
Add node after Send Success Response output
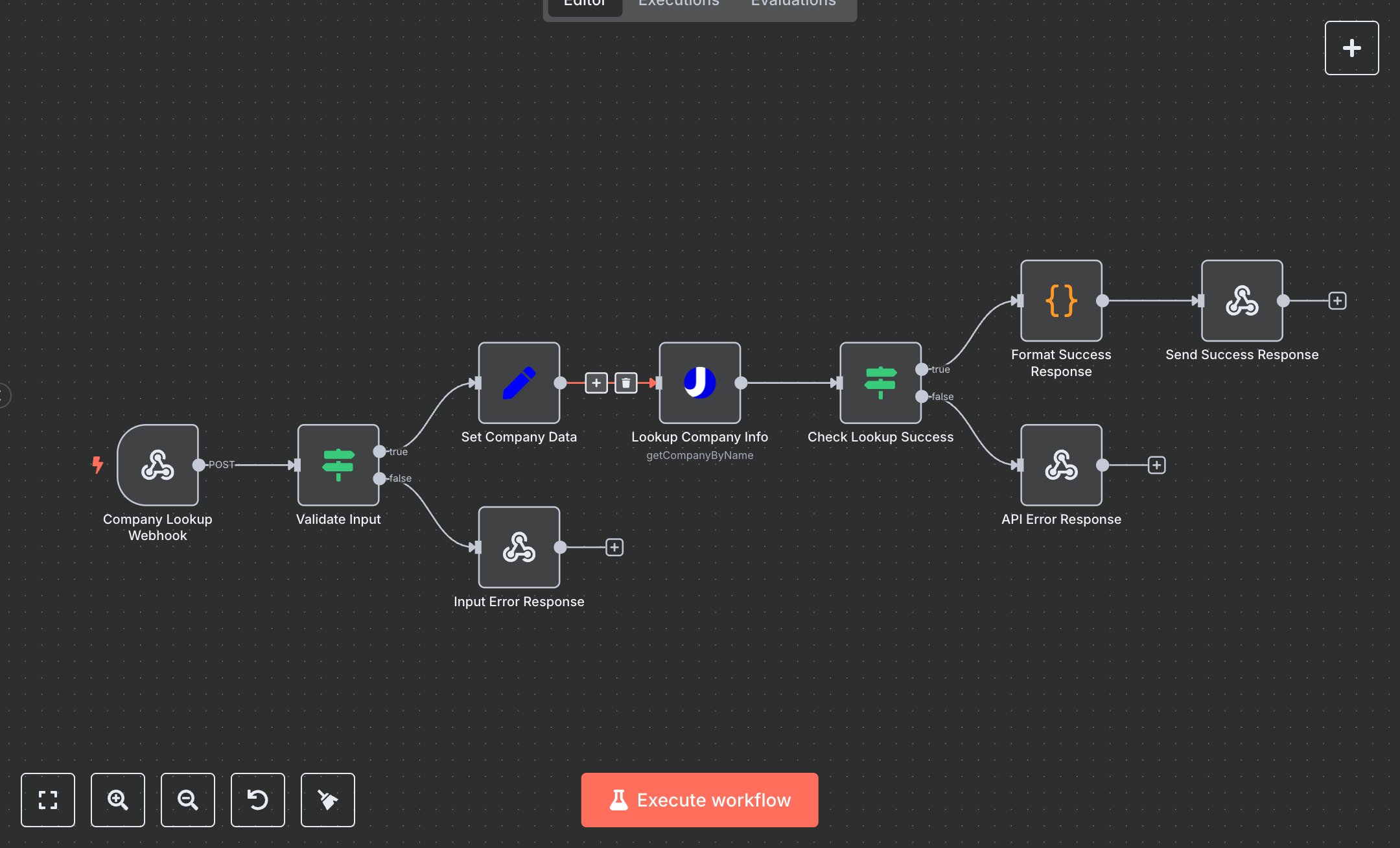1336,300
